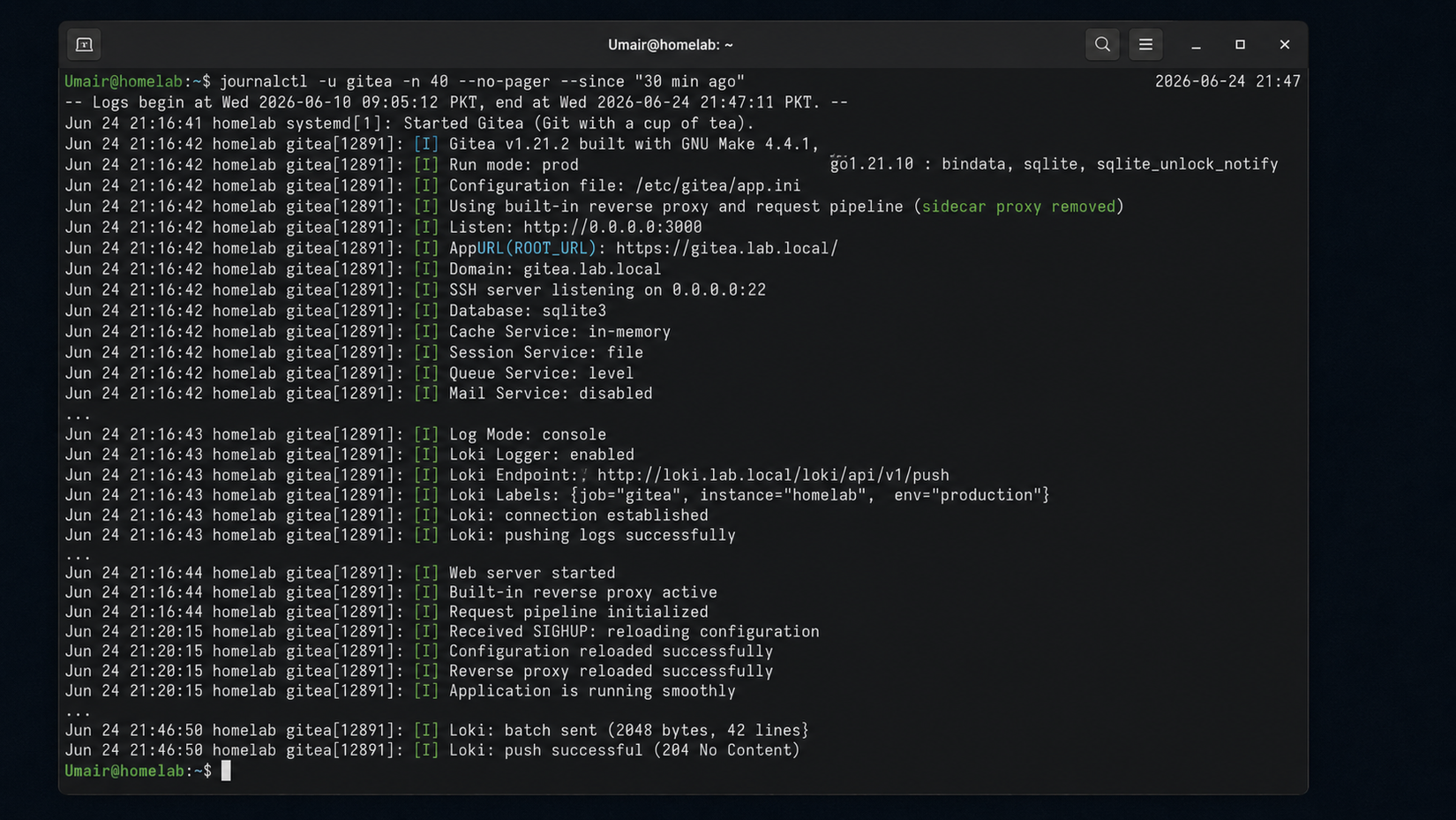Click 'Application is running smoothly' entry
Viewport: 1456px width, 820px height.
pyautogui.click(x=592, y=691)
